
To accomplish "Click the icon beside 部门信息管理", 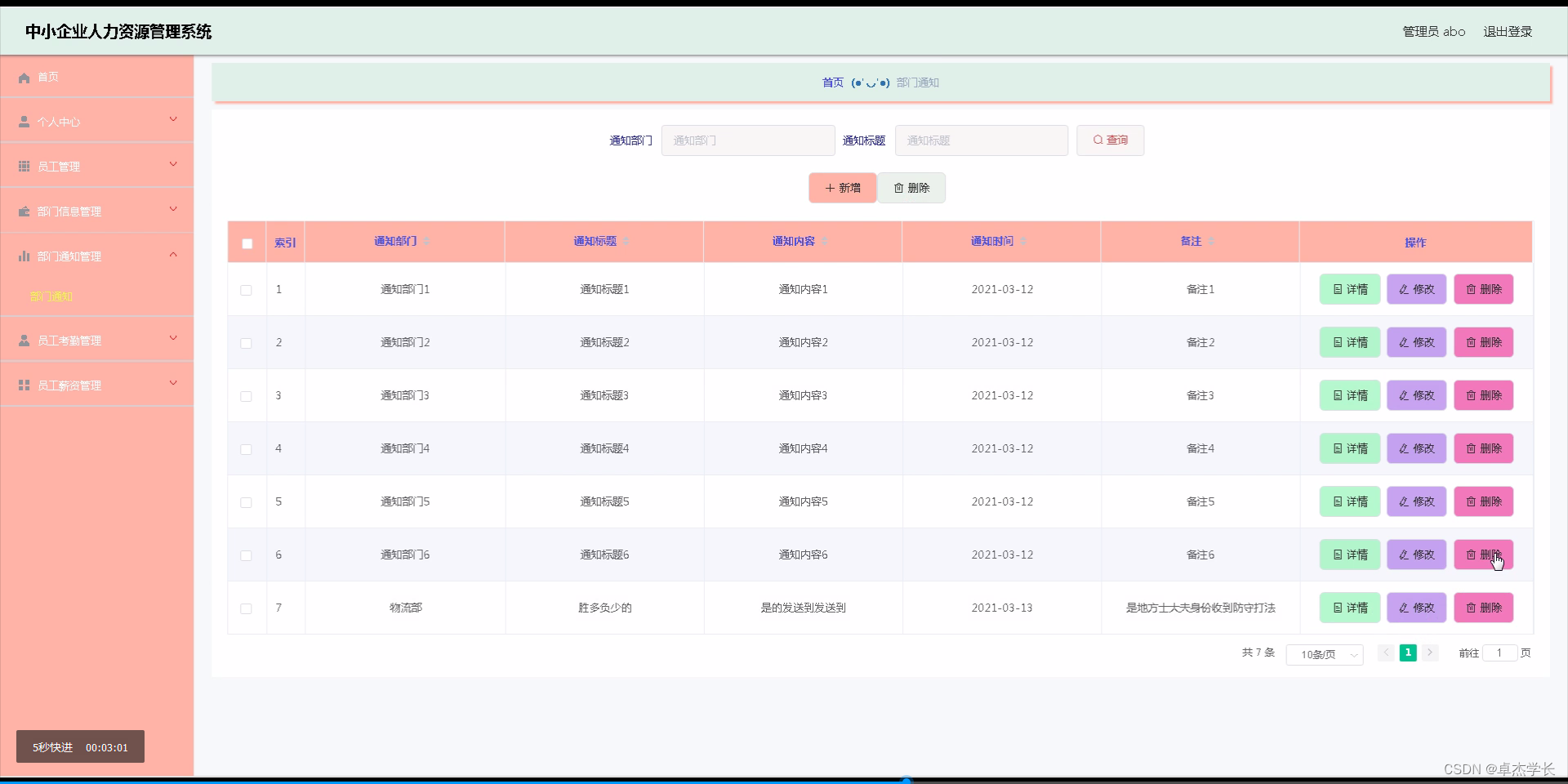I will 24,211.
